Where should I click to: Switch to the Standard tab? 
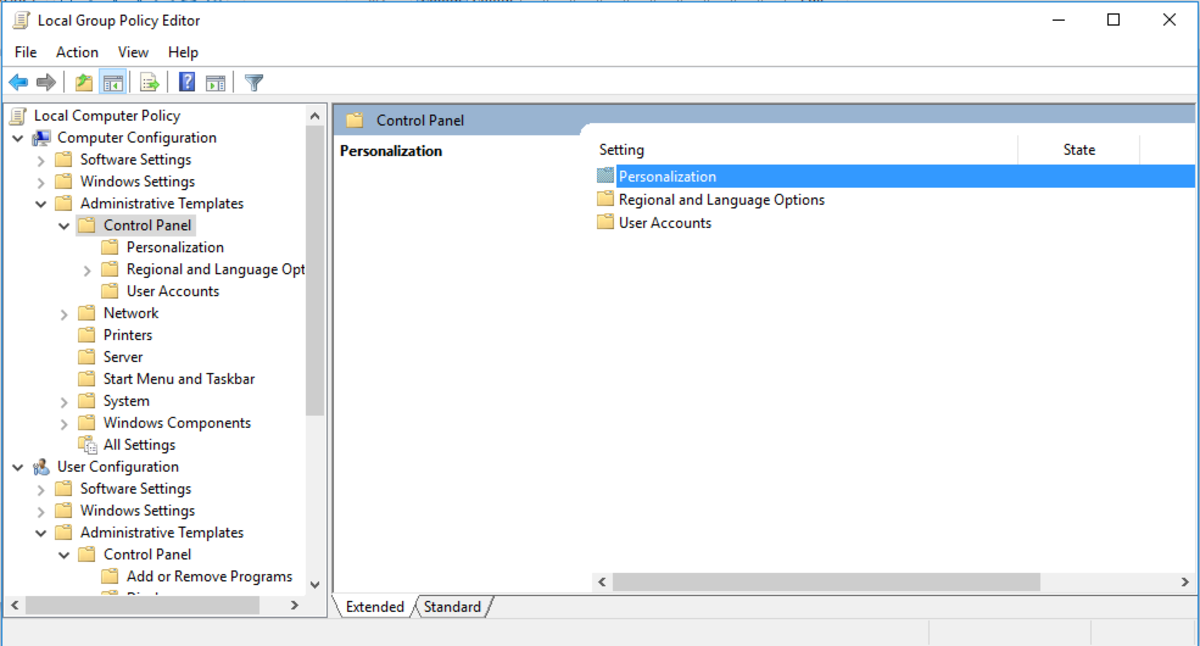pos(452,607)
